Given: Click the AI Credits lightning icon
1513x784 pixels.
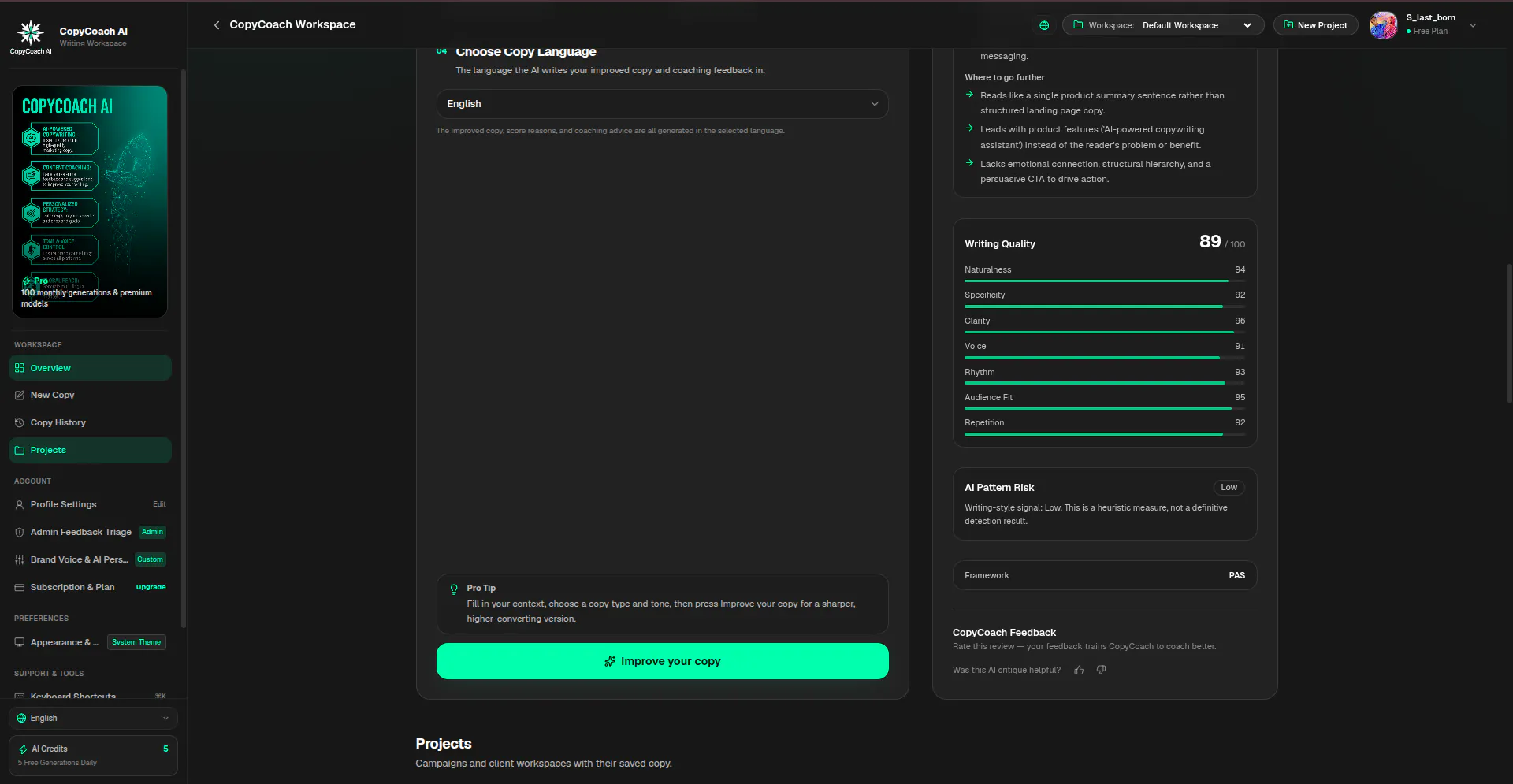Looking at the screenshot, I should click(23, 749).
